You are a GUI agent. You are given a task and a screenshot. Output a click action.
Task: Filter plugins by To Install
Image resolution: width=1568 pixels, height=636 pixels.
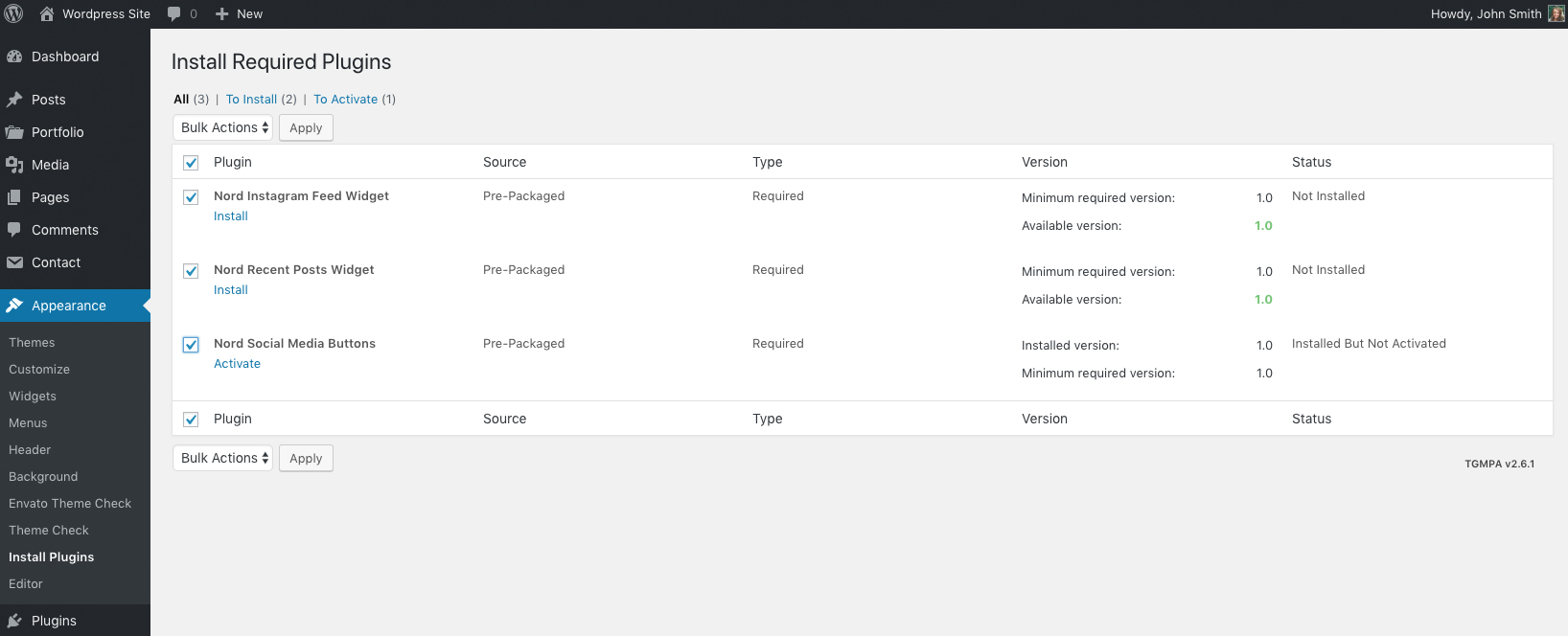251,99
